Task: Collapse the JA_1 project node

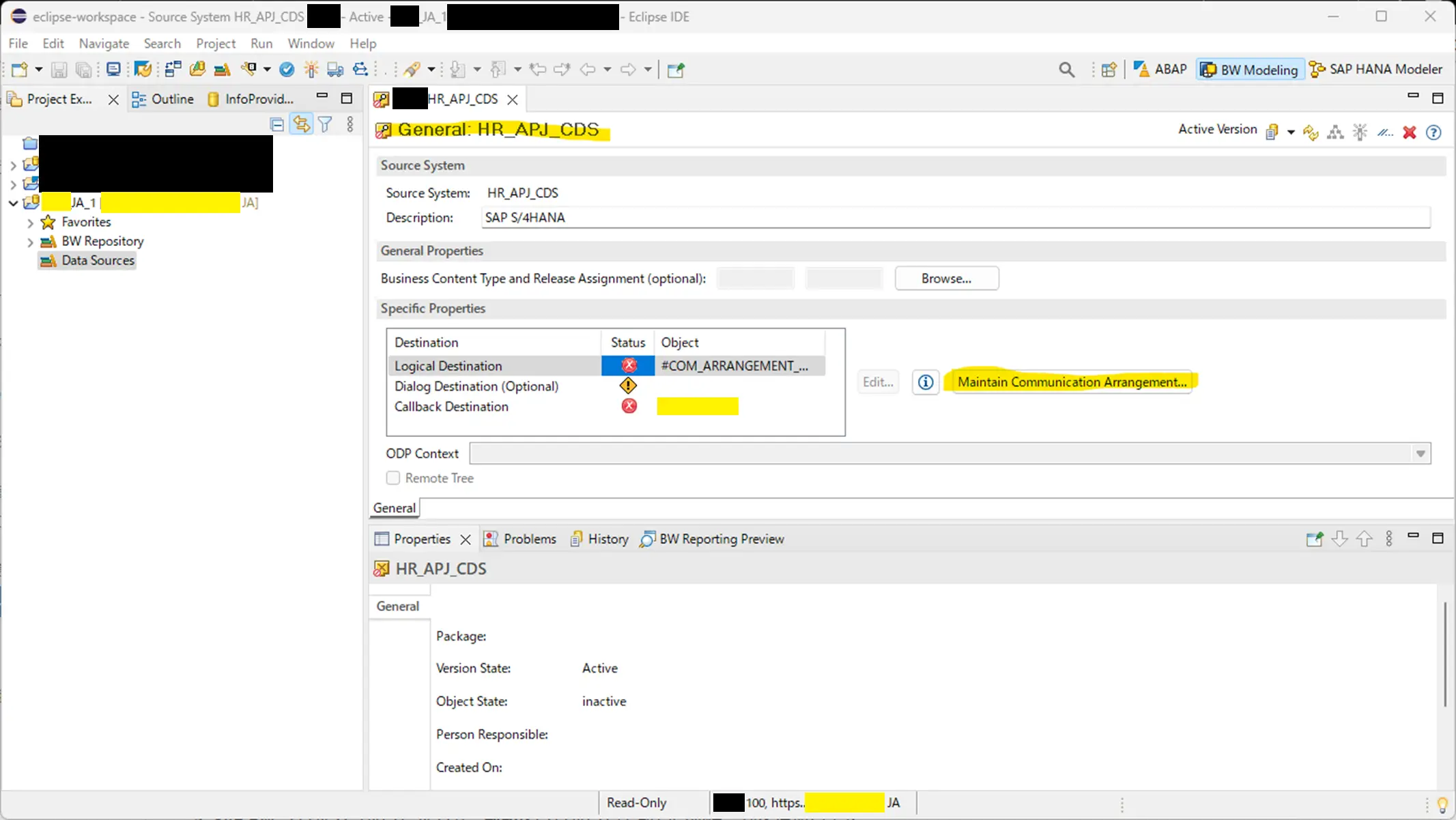Action: 13,203
